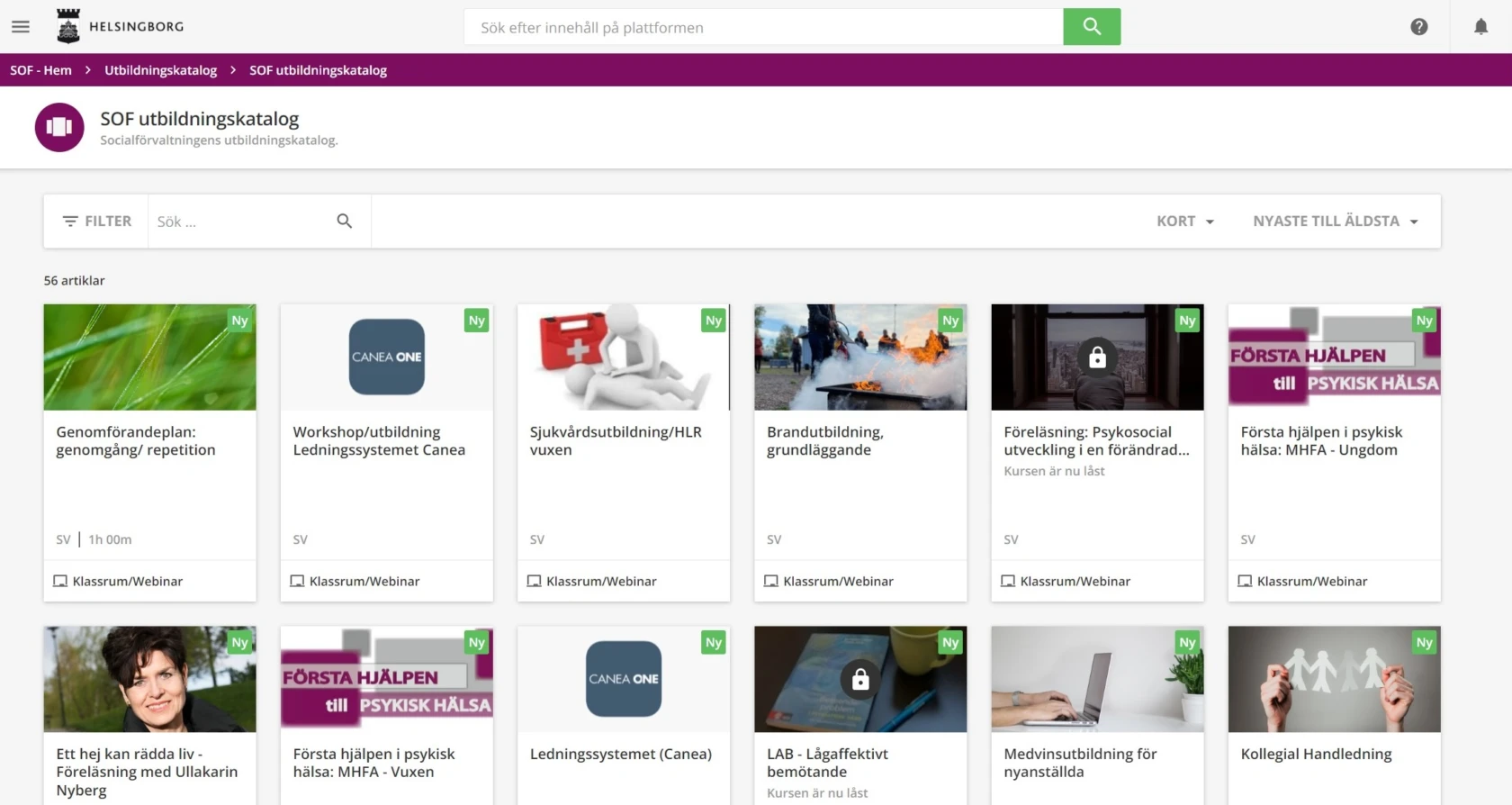Image resolution: width=1512 pixels, height=805 pixels.
Task: Open the Canea One thumbnail for Workshop/utbildning
Action: click(x=386, y=357)
